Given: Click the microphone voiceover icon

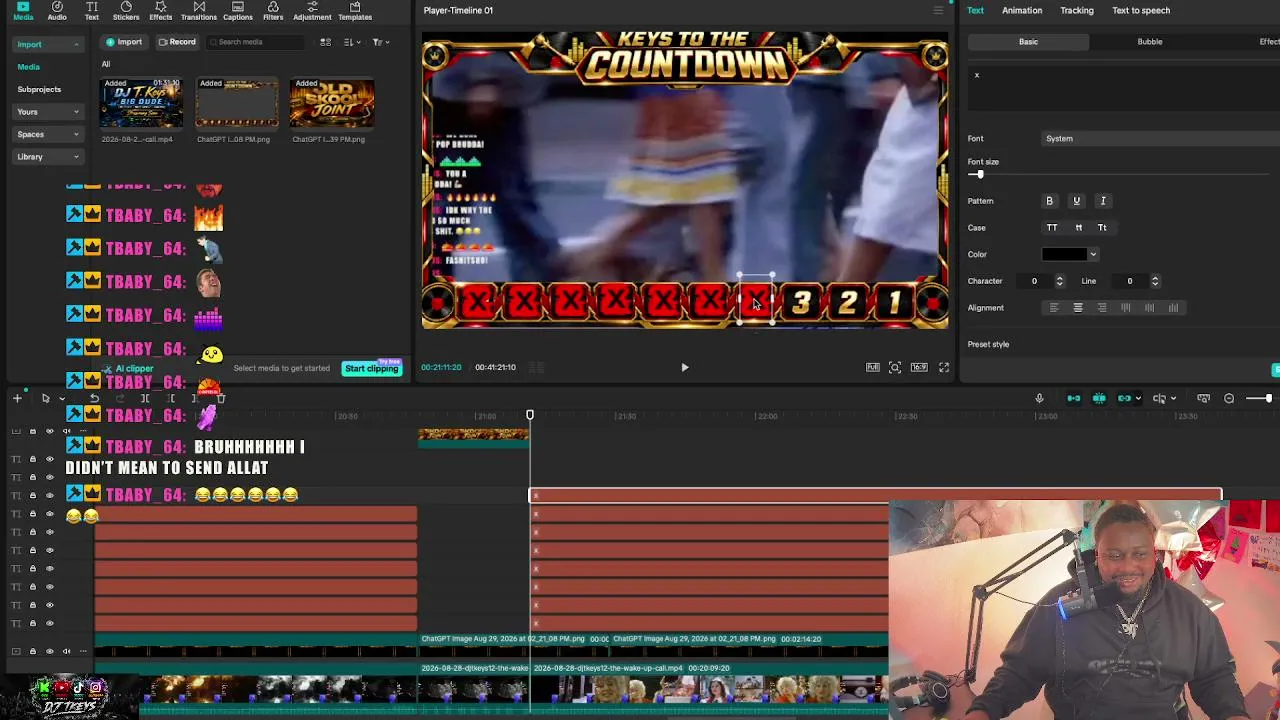Looking at the screenshot, I should 1039,398.
